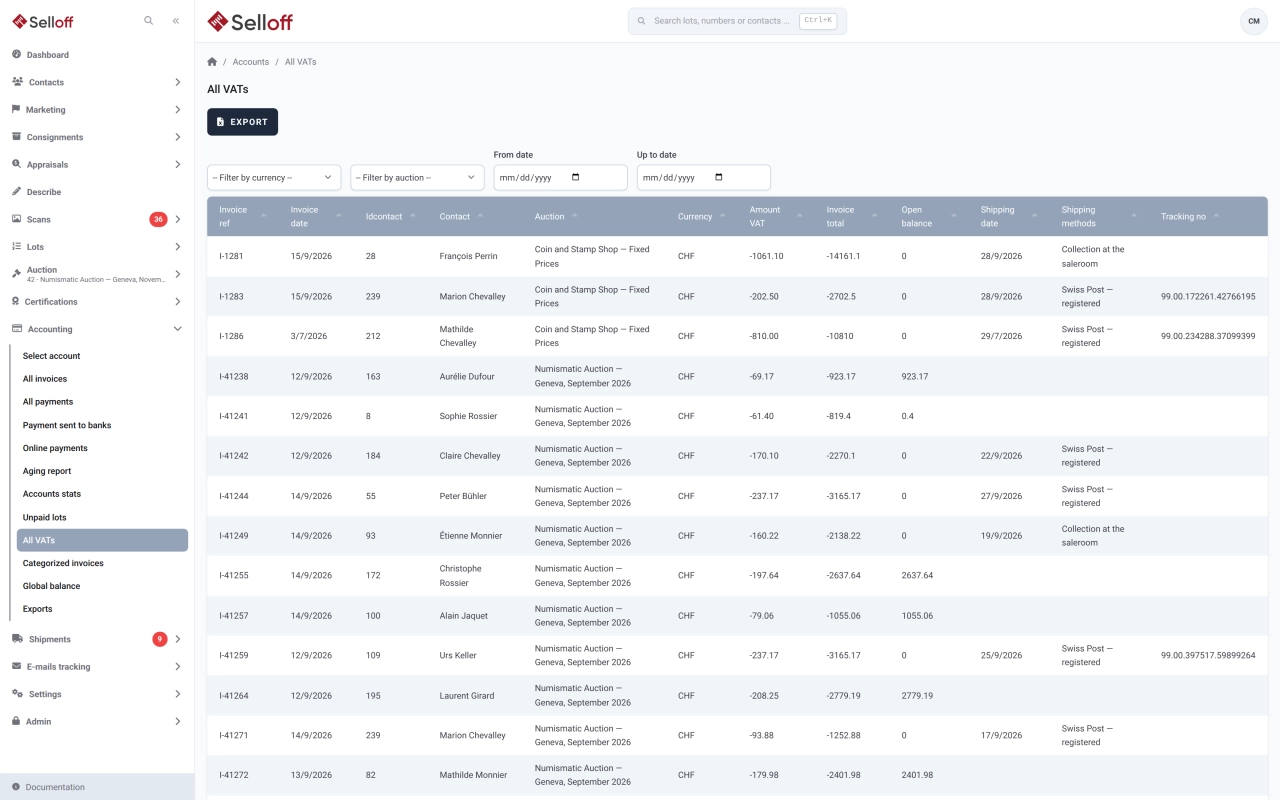1280x800 pixels.
Task: Click the Lots list icon
Action: click(x=16, y=246)
